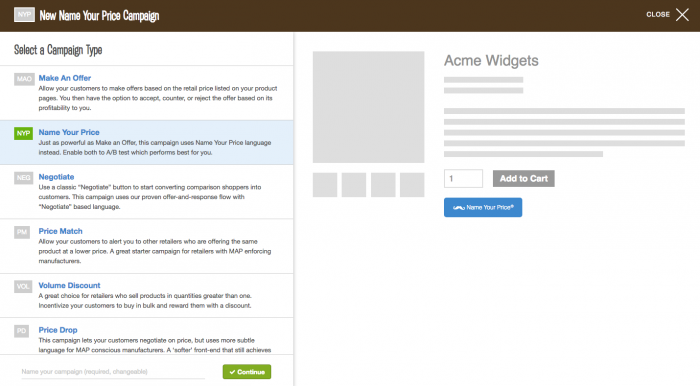Click the green Continue button
This screenshot has height=386, width=700.
[247, 372]
